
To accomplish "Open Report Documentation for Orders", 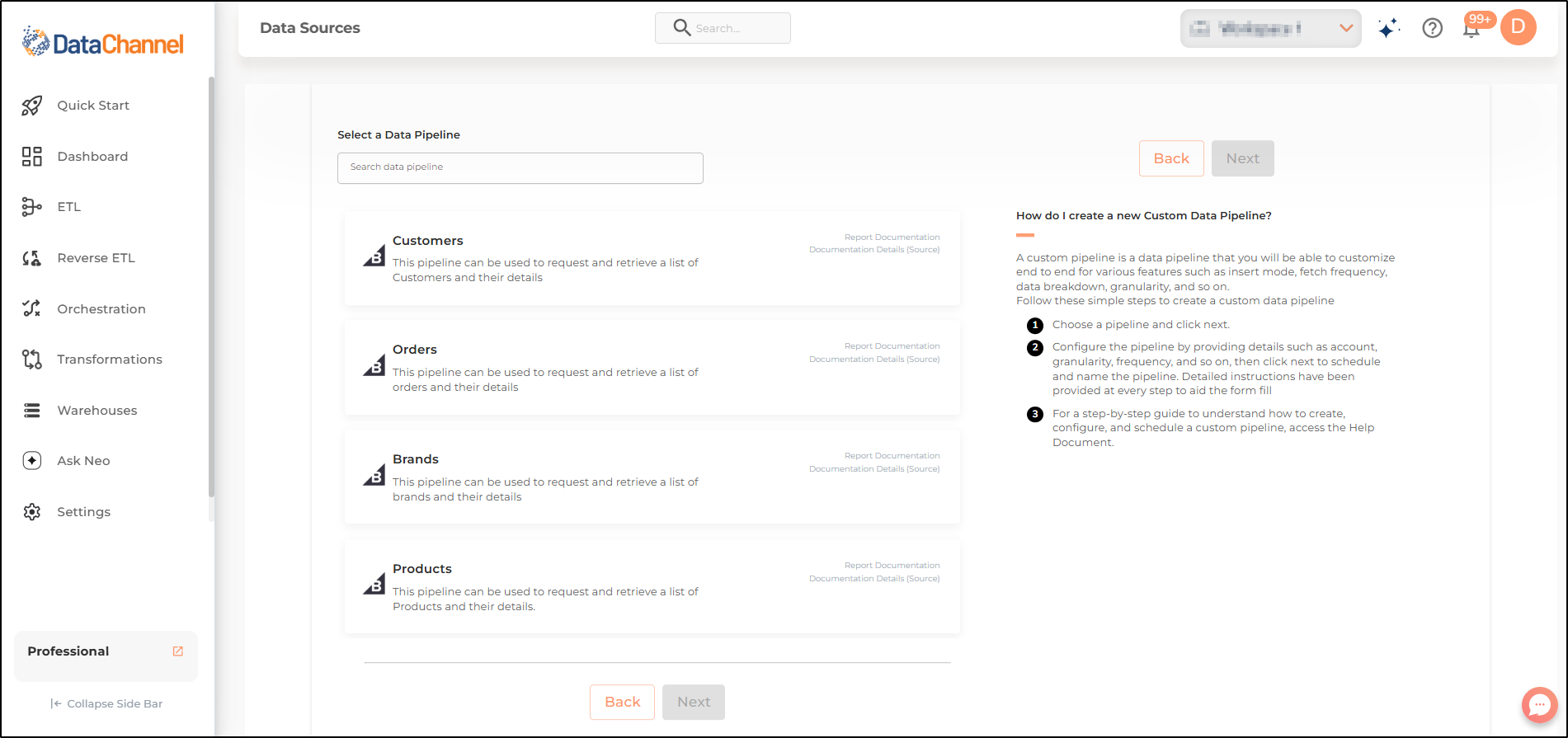I will [x=892, y=346].
